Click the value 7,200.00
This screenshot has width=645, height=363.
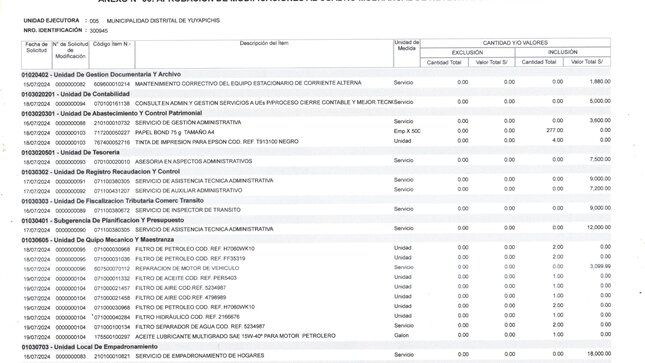tap(600, 188)
